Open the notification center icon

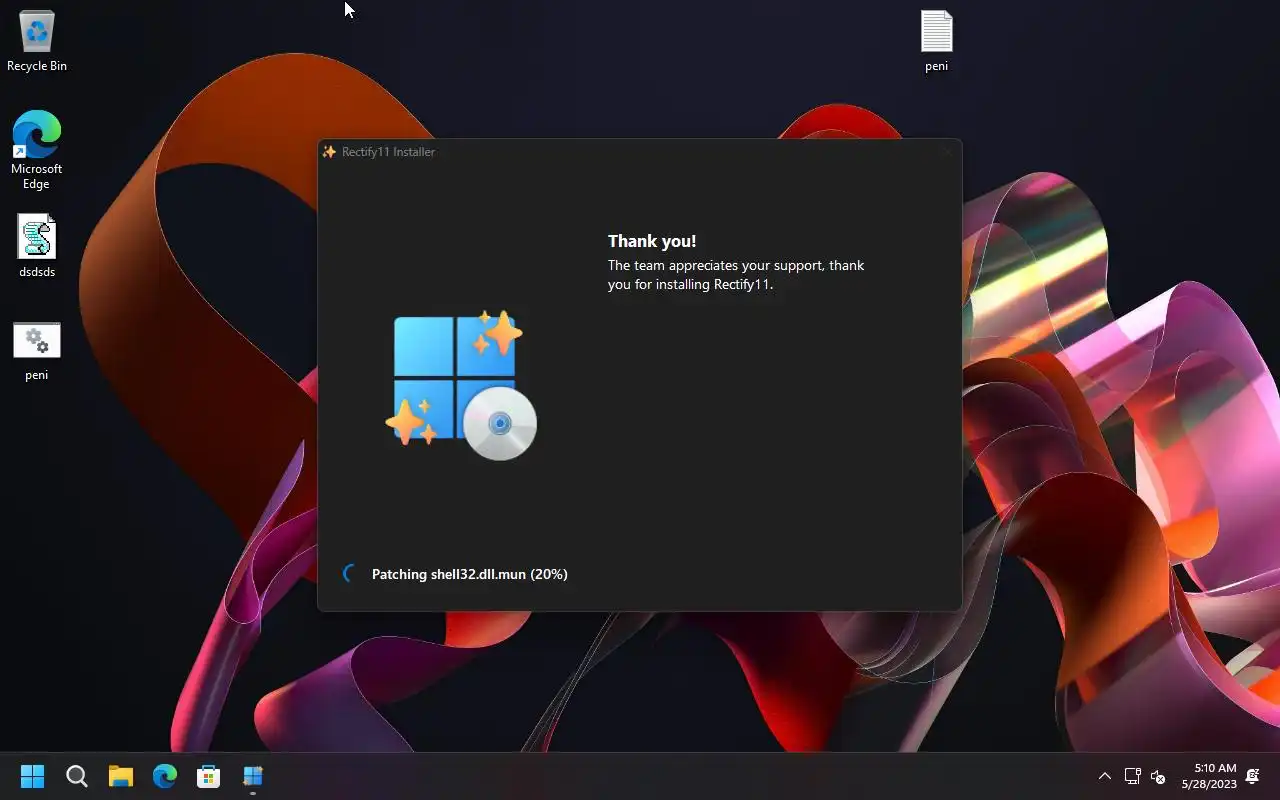coord(1253,776)
